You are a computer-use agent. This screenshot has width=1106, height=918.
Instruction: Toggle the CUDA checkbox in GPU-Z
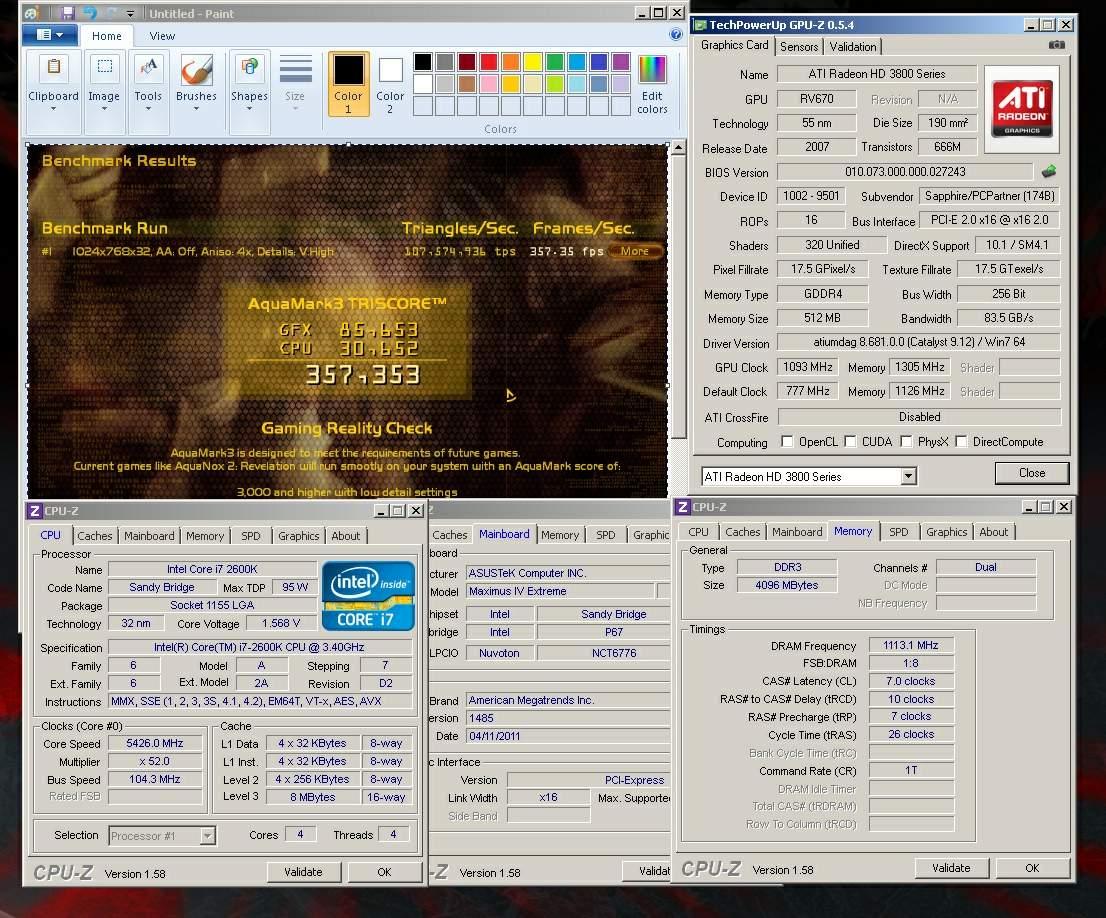(x=850, y=442)
